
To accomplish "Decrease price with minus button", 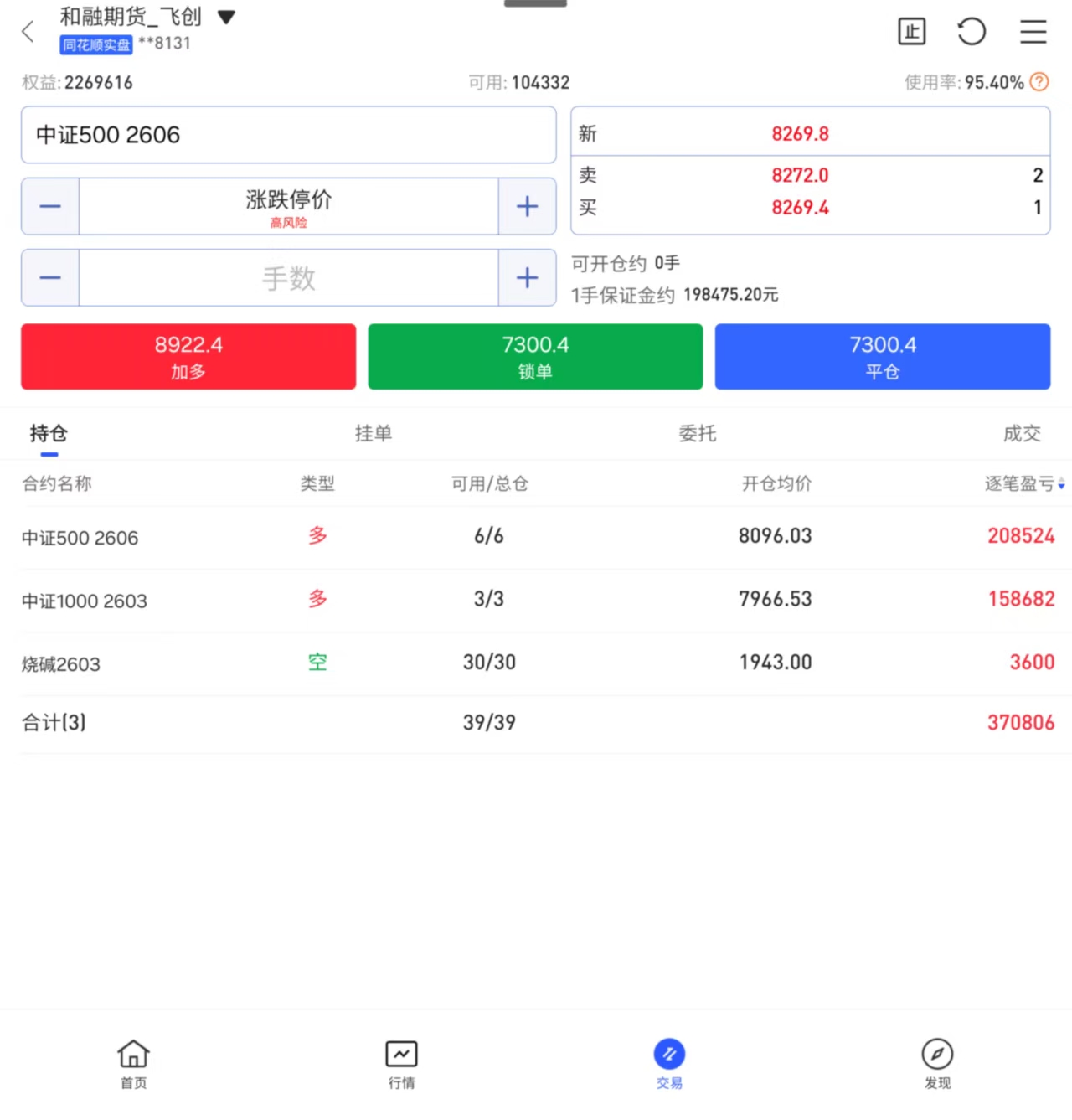I will click(50, 206).
